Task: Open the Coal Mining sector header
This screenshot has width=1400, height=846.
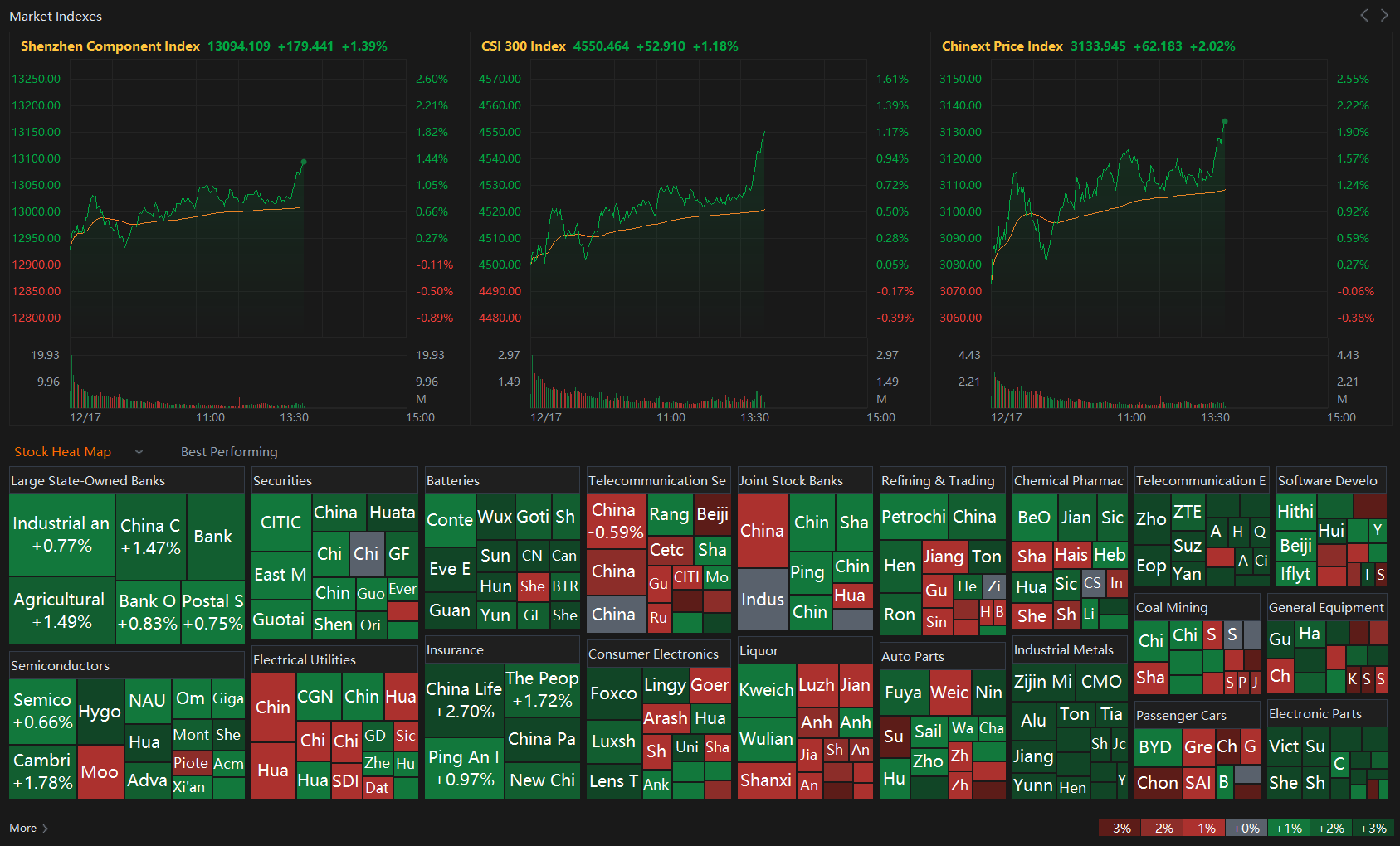Action: pyautogui.click(x=1198, y=607)
